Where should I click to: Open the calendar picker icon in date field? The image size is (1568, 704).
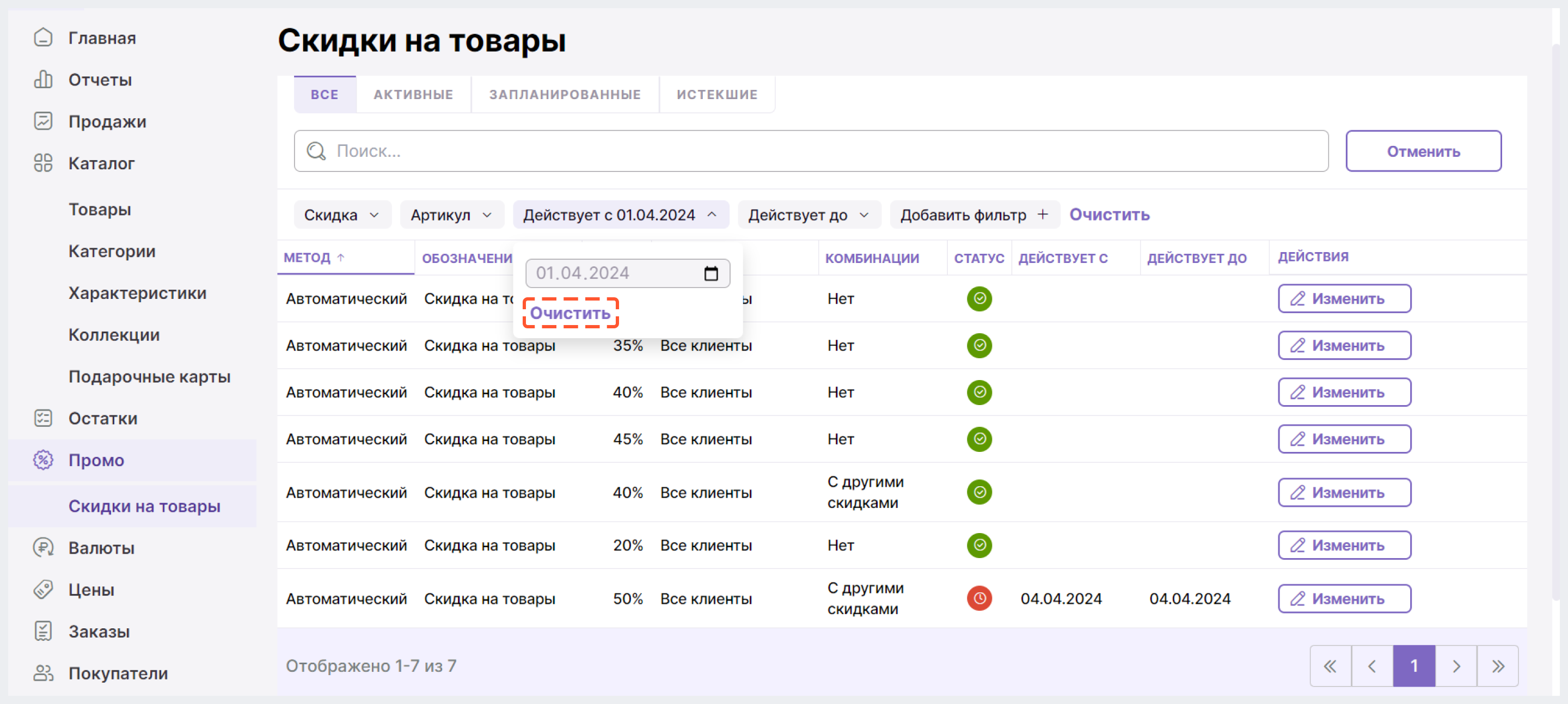coord(710,273)
